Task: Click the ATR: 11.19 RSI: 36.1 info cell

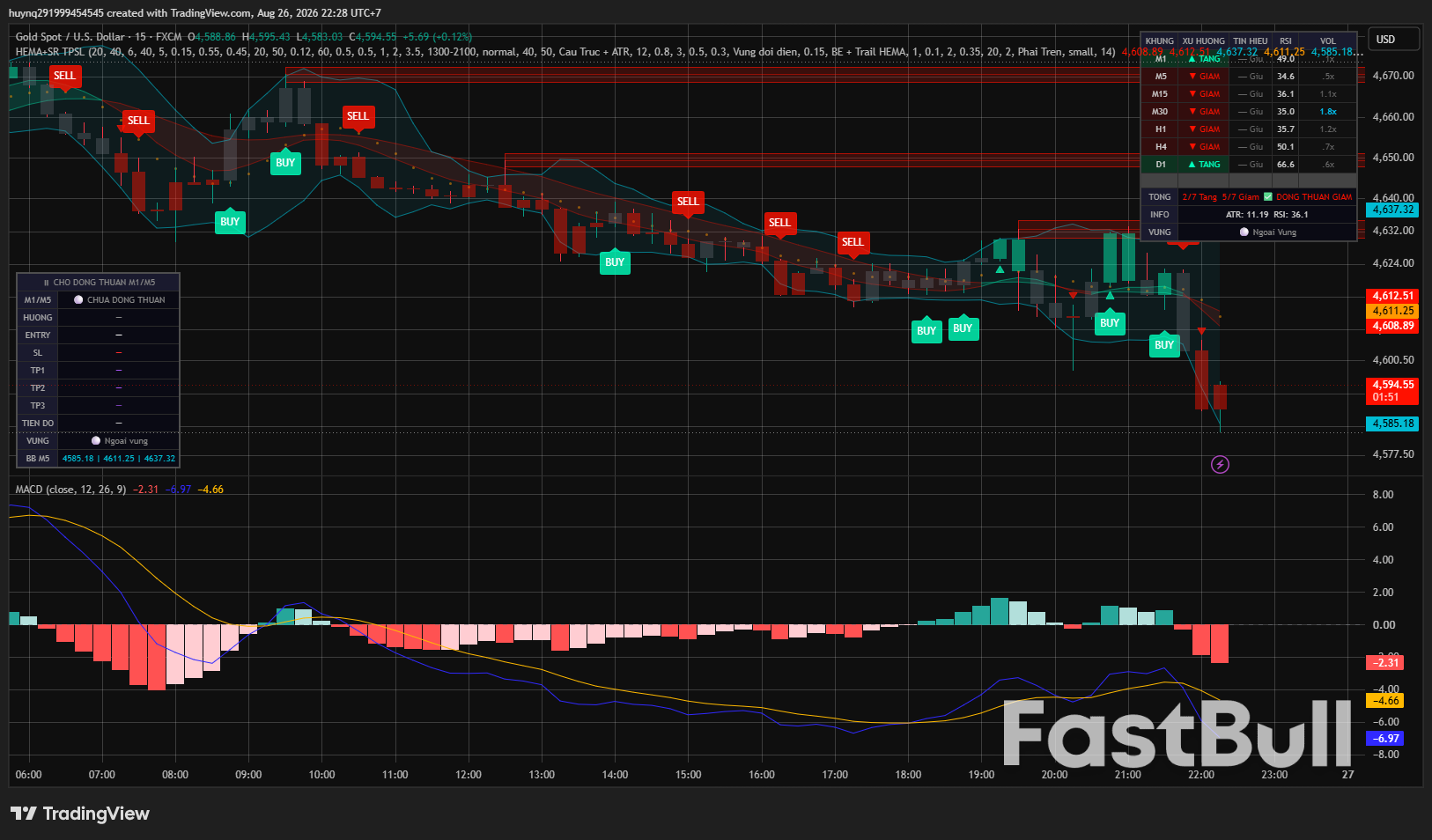Action: pos(1267,215)
